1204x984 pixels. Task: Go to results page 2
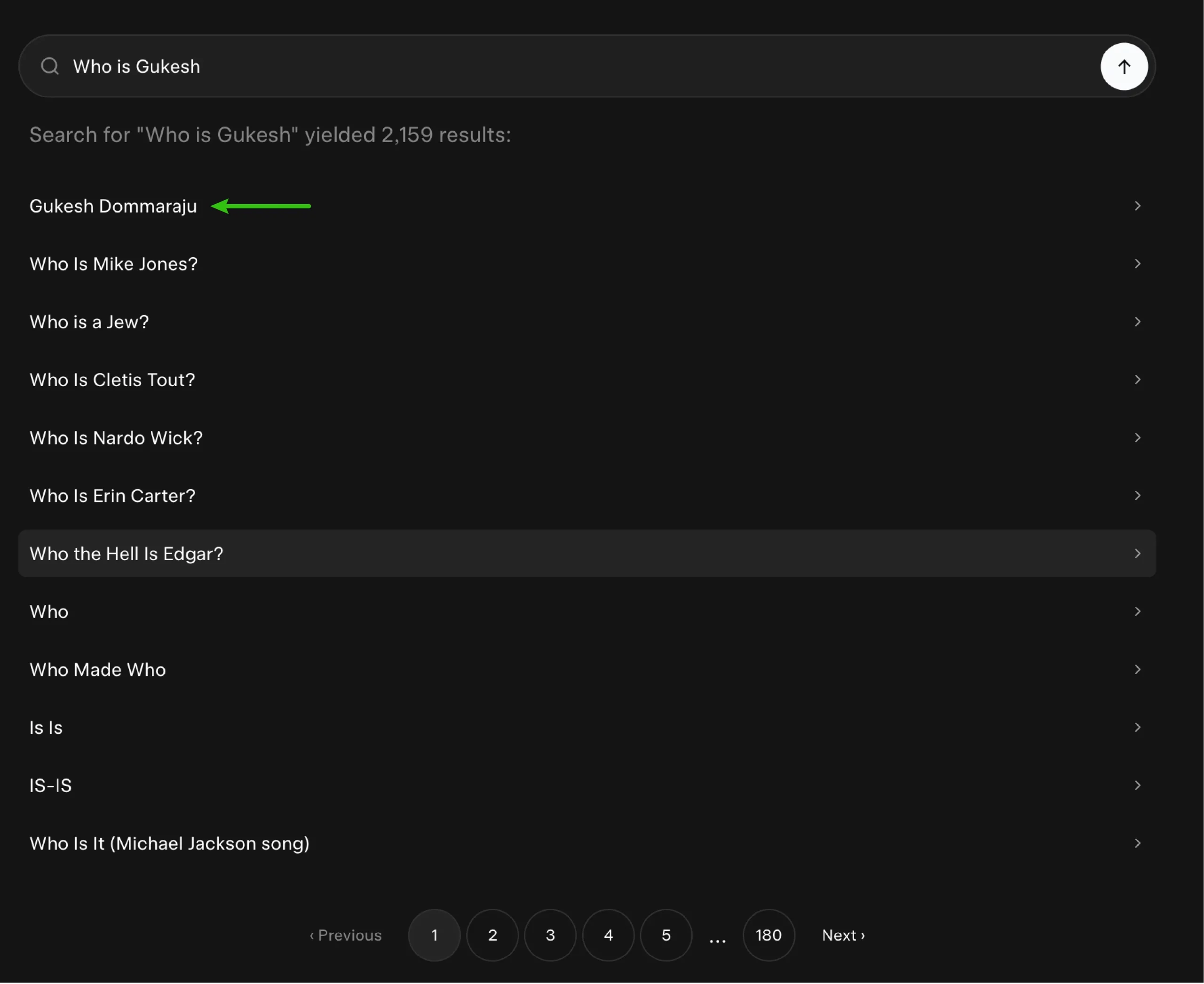point(492,935)
